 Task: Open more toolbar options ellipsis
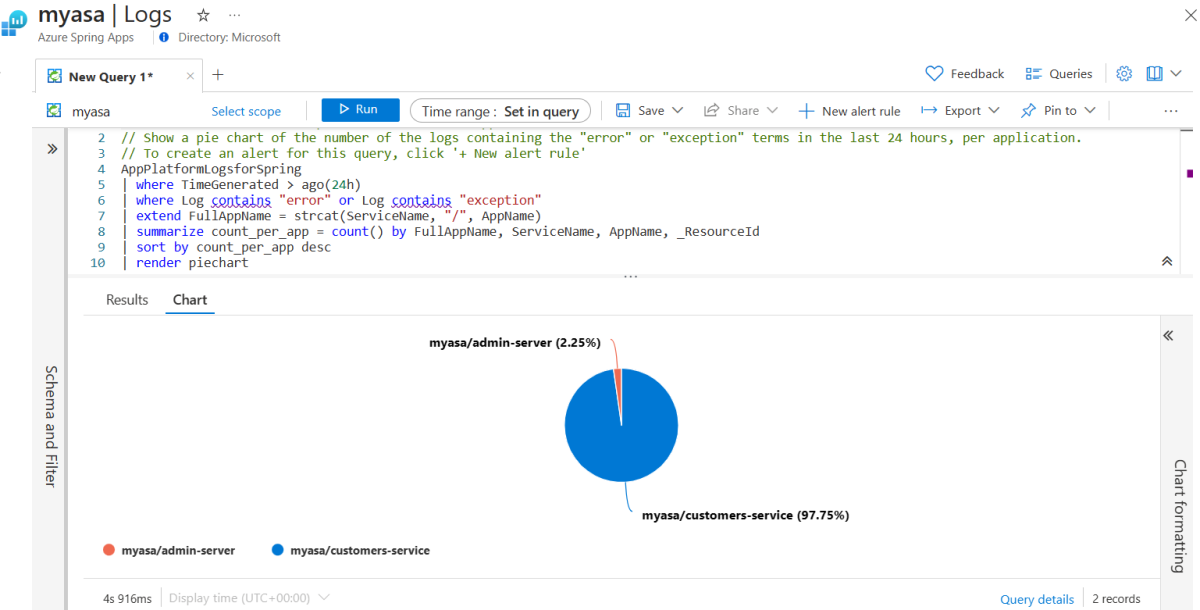coord(1171,111)
